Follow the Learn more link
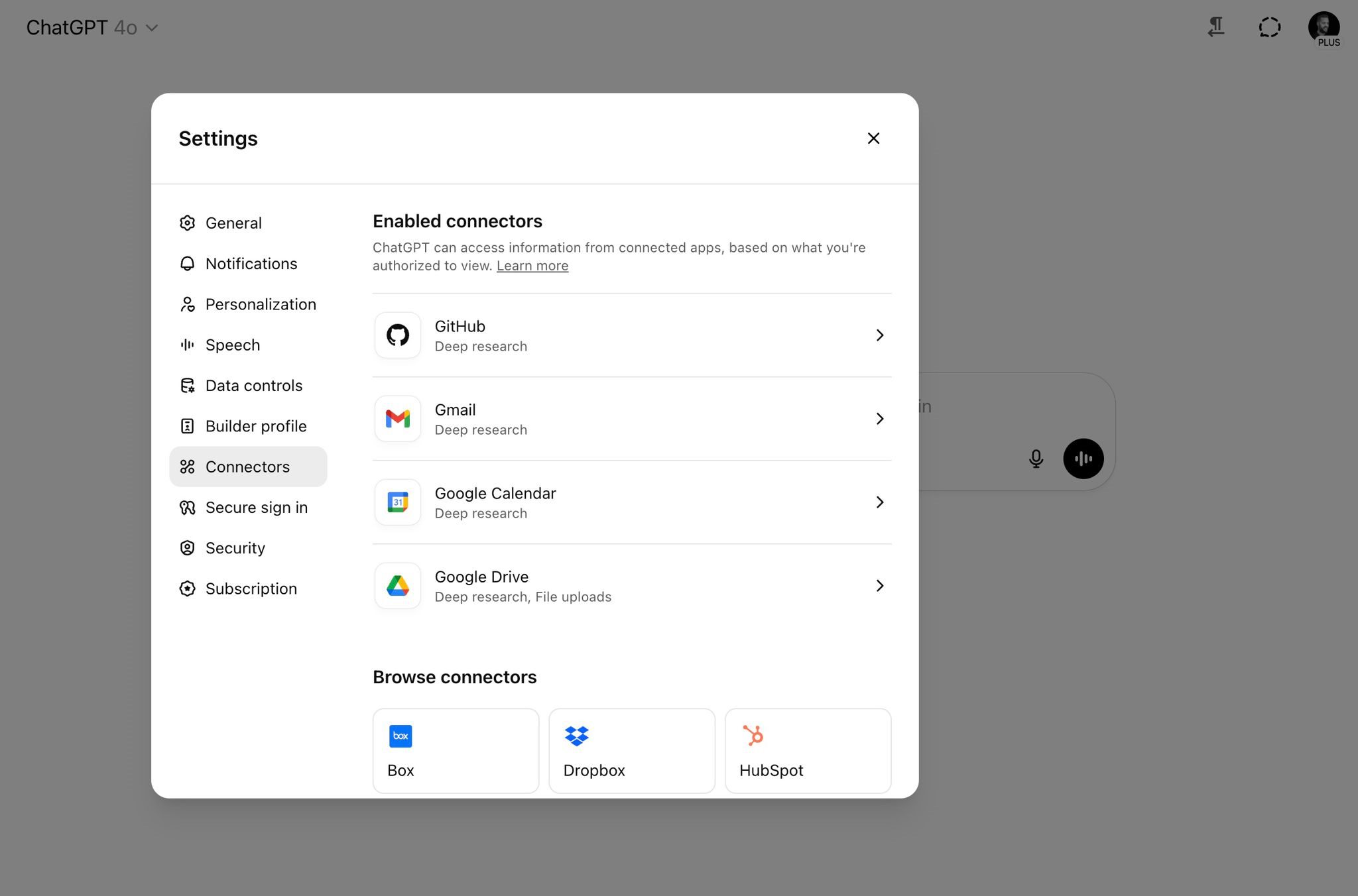The width and height of the screenshot is (1358, 896). (532, 266)
